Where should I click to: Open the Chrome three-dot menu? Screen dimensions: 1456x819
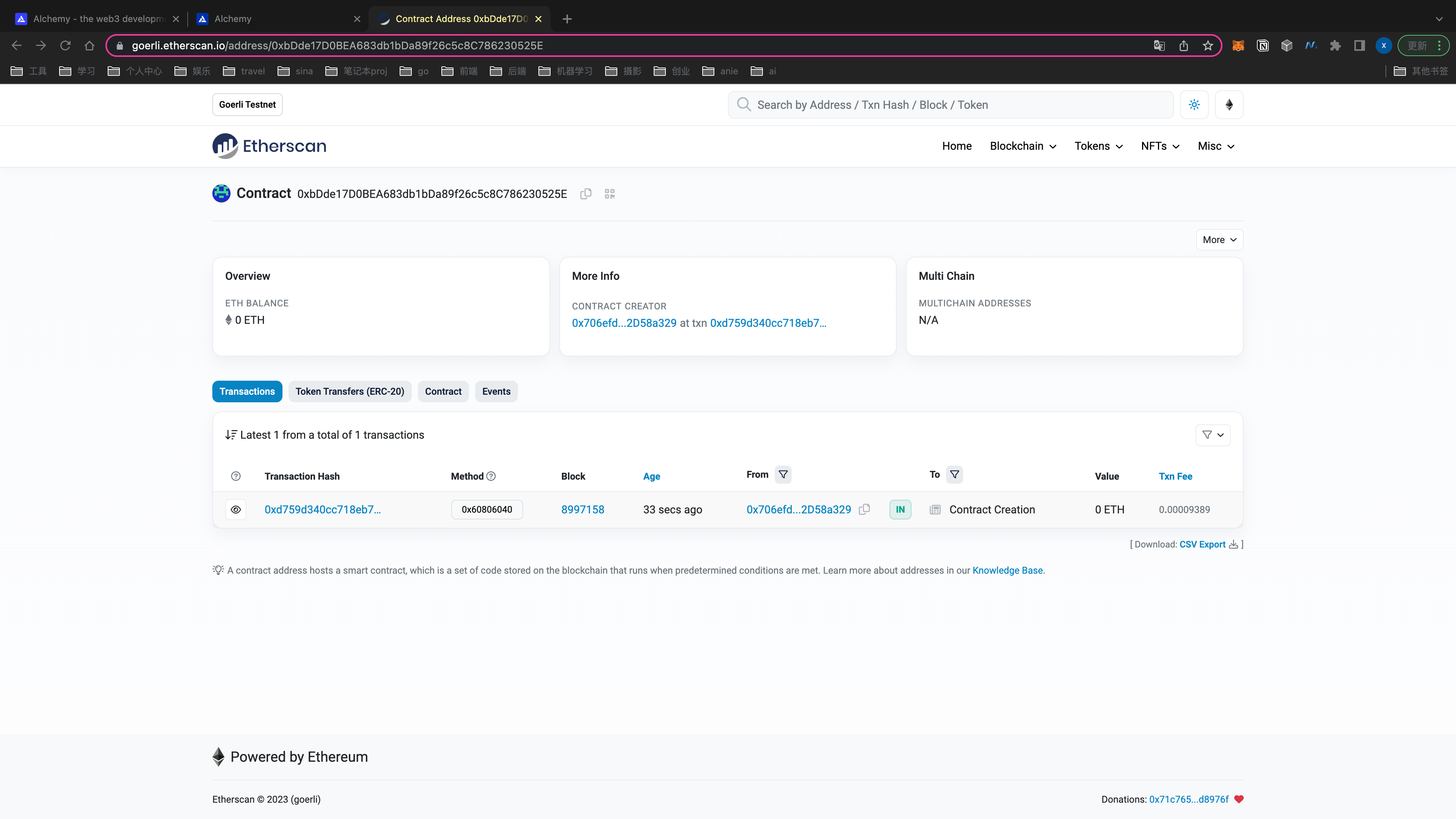tap(1440, 46)
